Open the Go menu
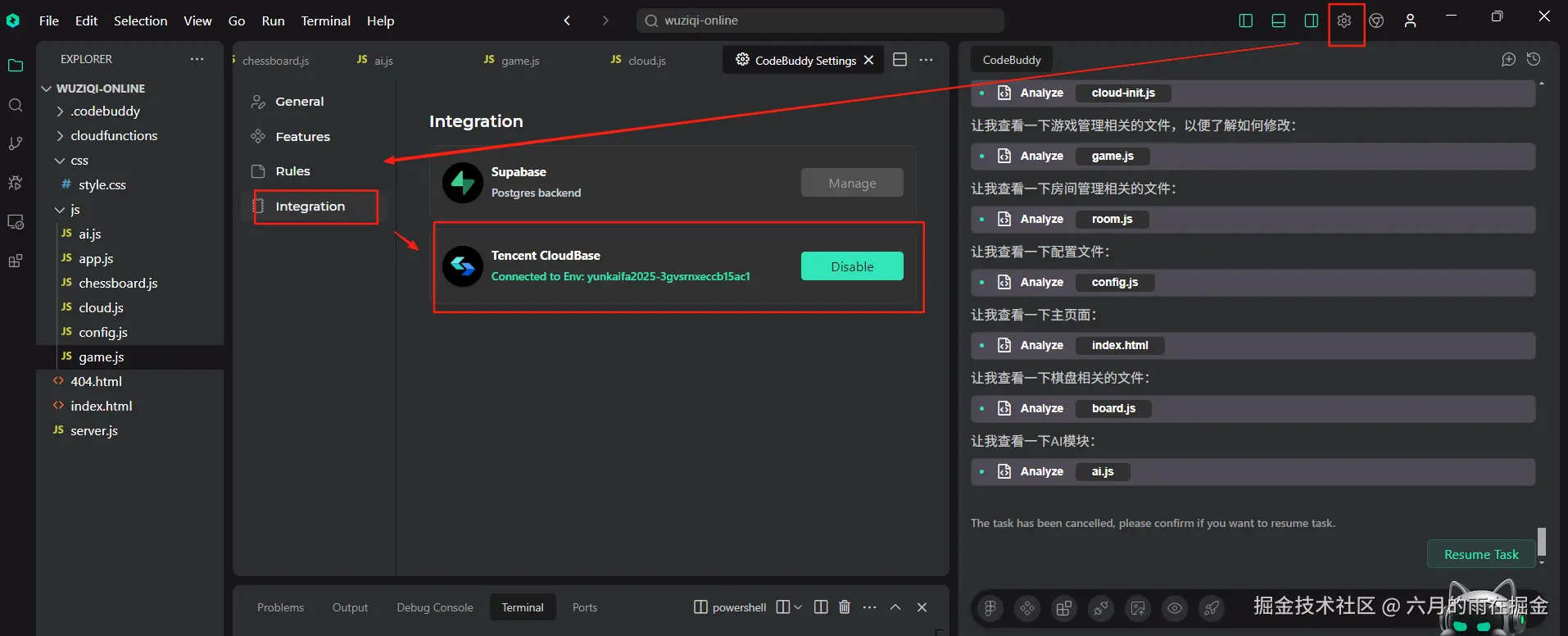The height and width of the screenshot is (636, 1568). (237, 20)
